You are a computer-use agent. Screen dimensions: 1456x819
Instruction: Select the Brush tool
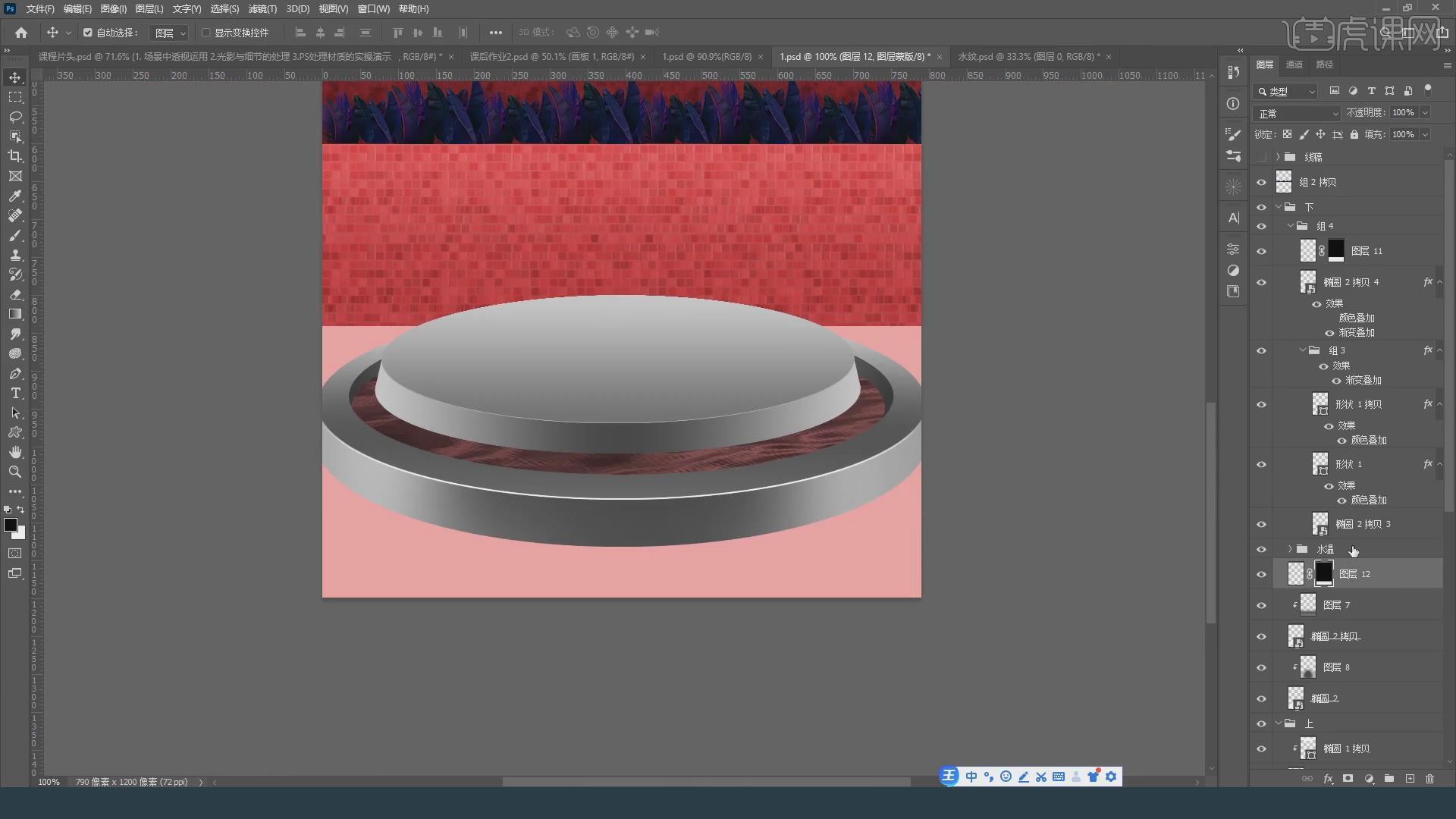pyautogui.click(x=15, y=235)
